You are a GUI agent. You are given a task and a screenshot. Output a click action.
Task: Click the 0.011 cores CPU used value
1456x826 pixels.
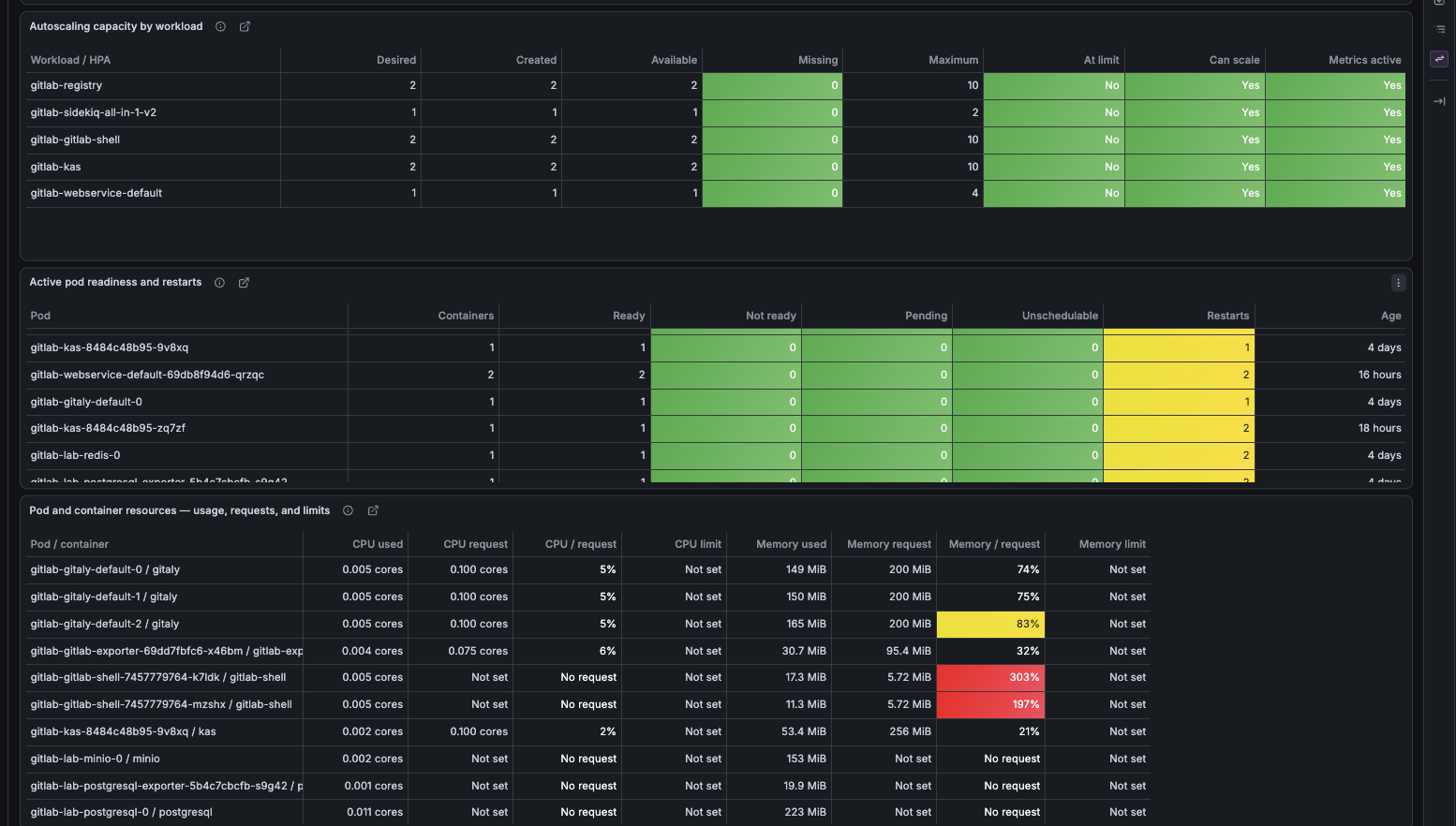(375, 812)
